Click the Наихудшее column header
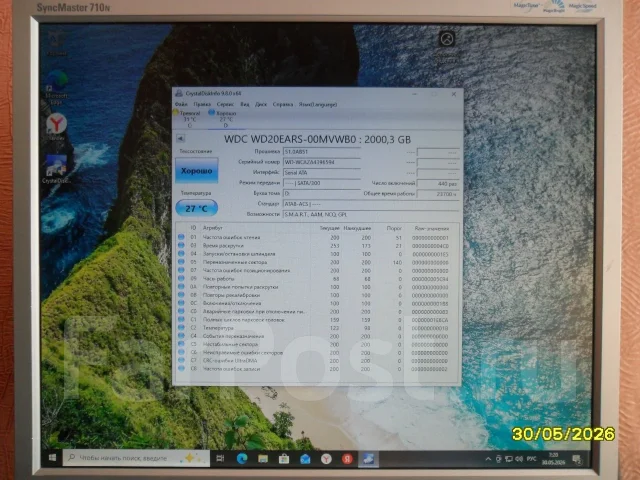This screenshot has height=480, width=640. tap(357, 228)
